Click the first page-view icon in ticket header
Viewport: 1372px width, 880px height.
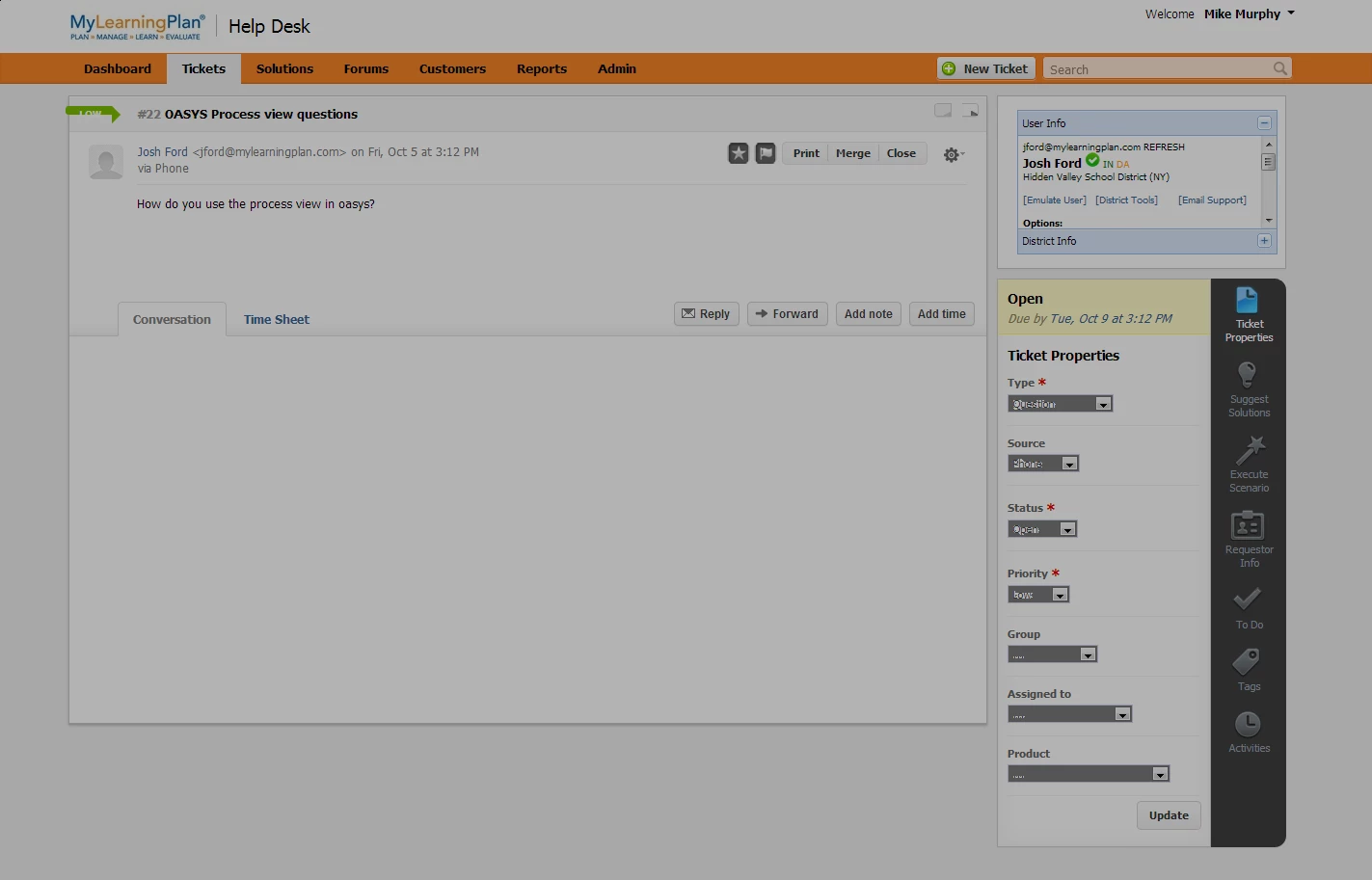tap(943, 111)
